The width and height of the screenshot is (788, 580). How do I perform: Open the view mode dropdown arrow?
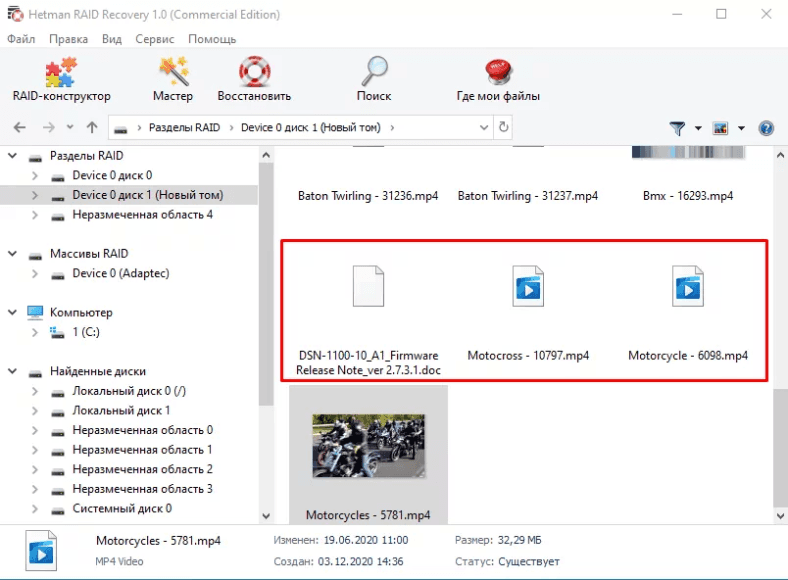(741, 128)
